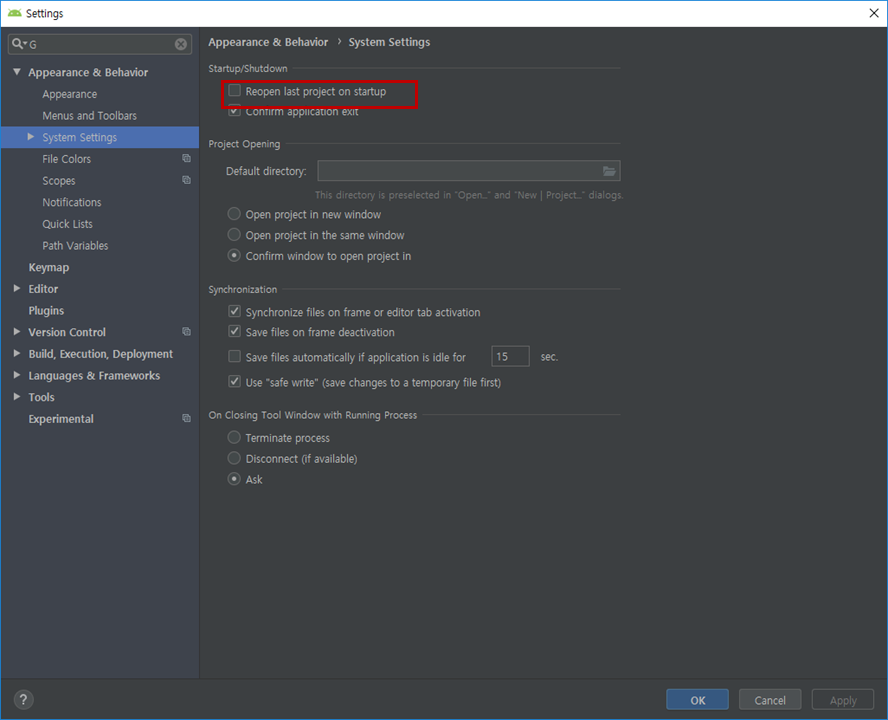The height and width of the screenshot is (720, 888).
Task: Open Path Variables settings
Action: click(x=75, y=245)
